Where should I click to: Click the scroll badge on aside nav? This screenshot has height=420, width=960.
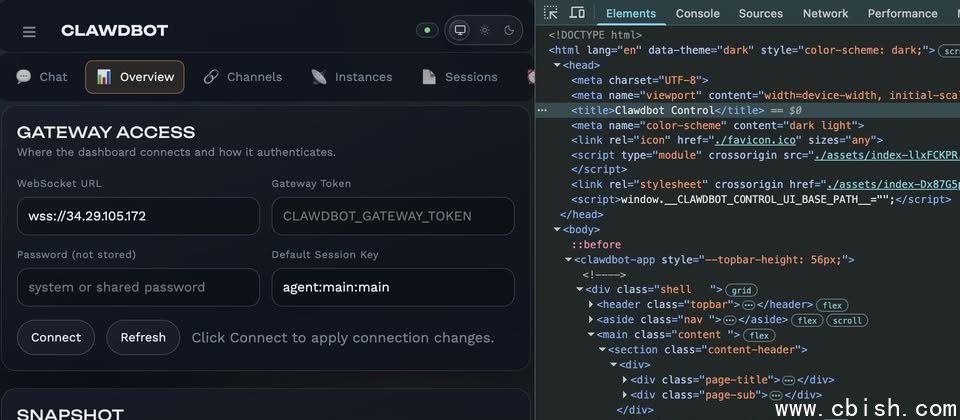pyautogui.click(x=849, y=320)
